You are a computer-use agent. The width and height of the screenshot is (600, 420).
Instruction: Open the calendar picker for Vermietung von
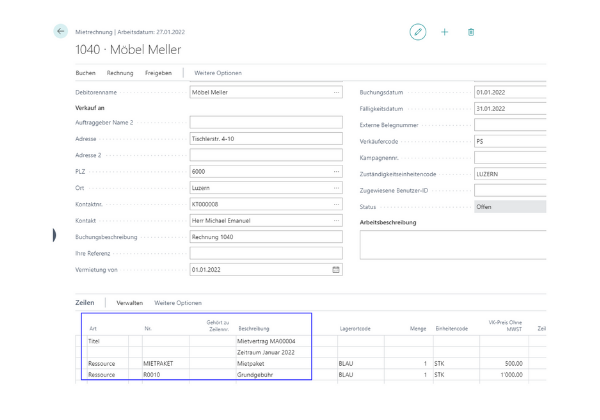click(x=336, y=269)
